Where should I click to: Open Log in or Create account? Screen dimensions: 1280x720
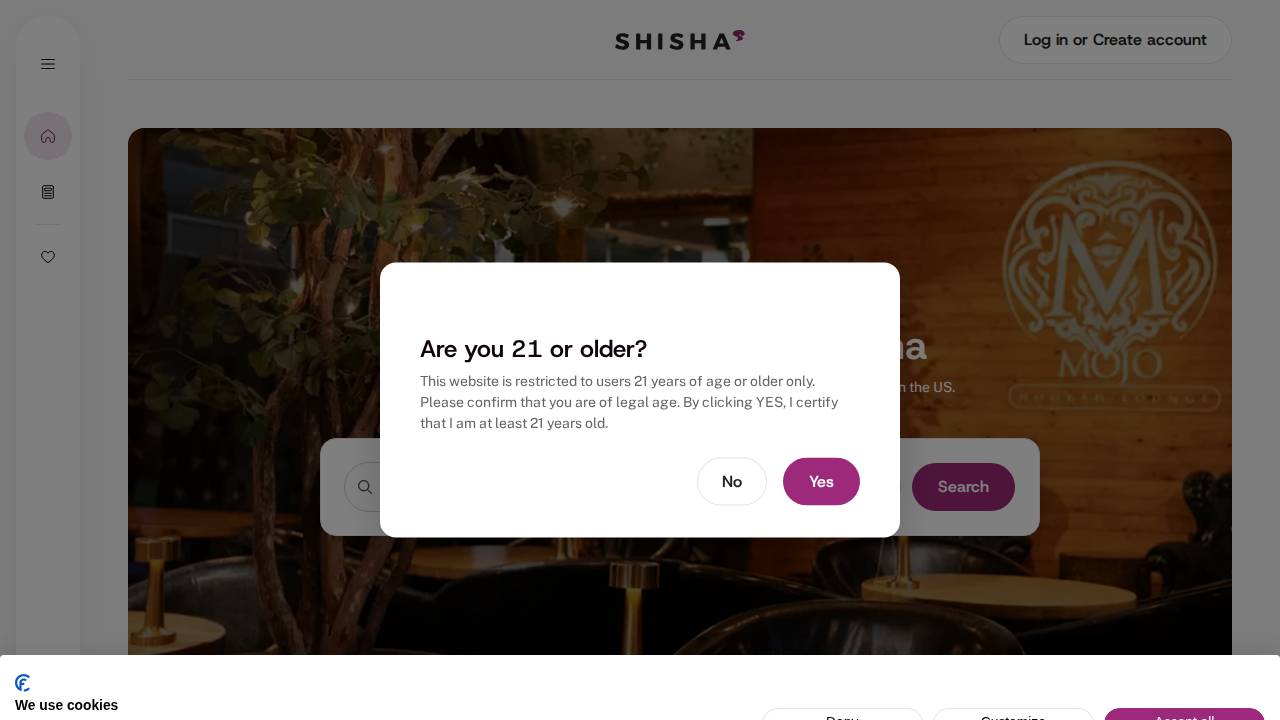[1115, 40]
